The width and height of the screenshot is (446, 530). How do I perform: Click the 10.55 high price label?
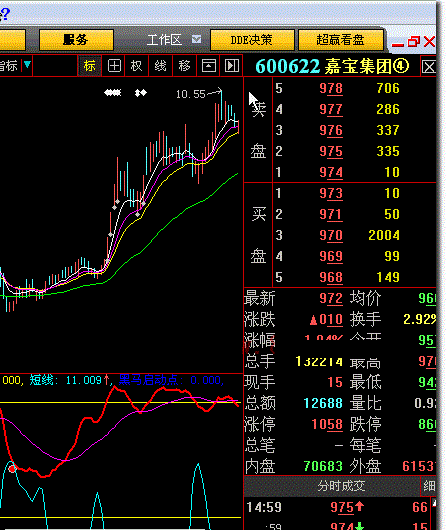click(x=190, y=94)
